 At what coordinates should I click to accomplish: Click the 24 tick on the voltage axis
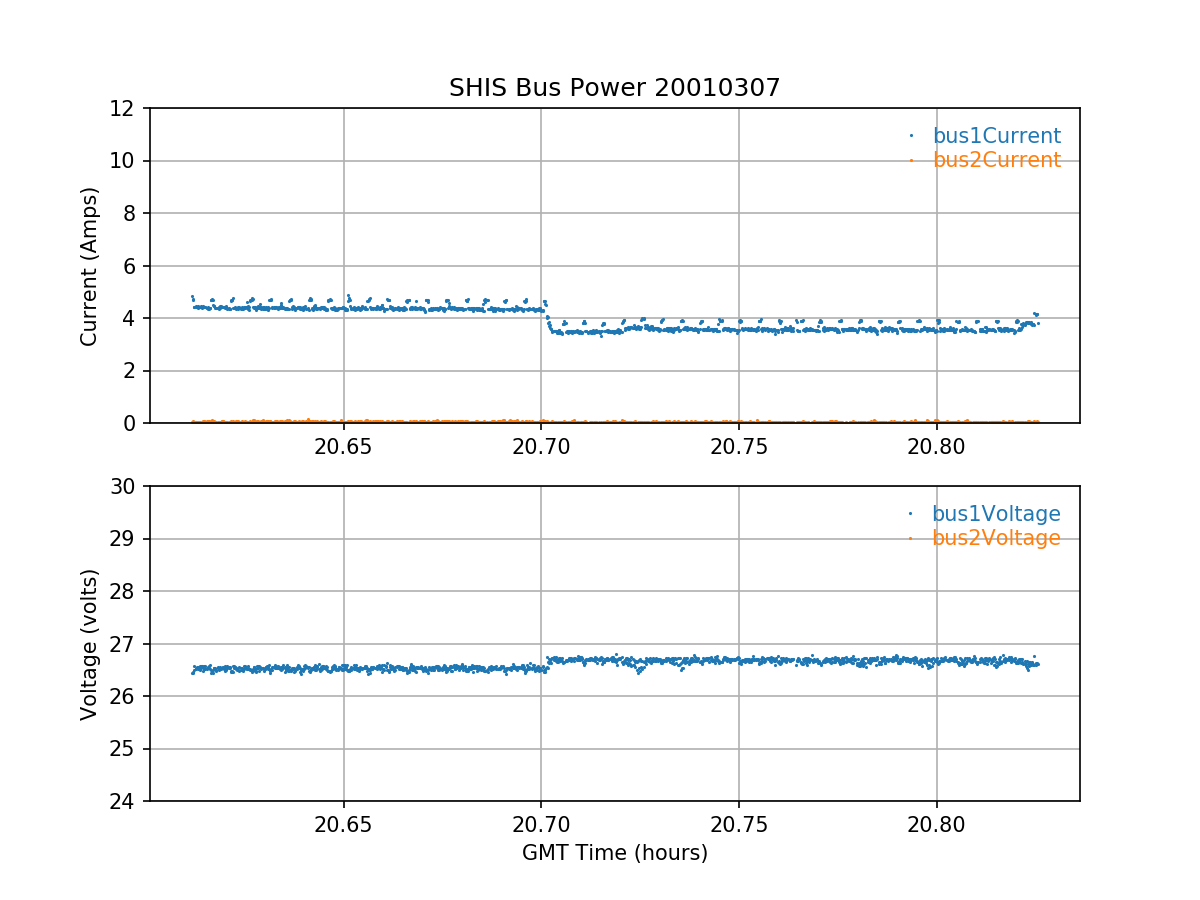(x=126, y=801)
